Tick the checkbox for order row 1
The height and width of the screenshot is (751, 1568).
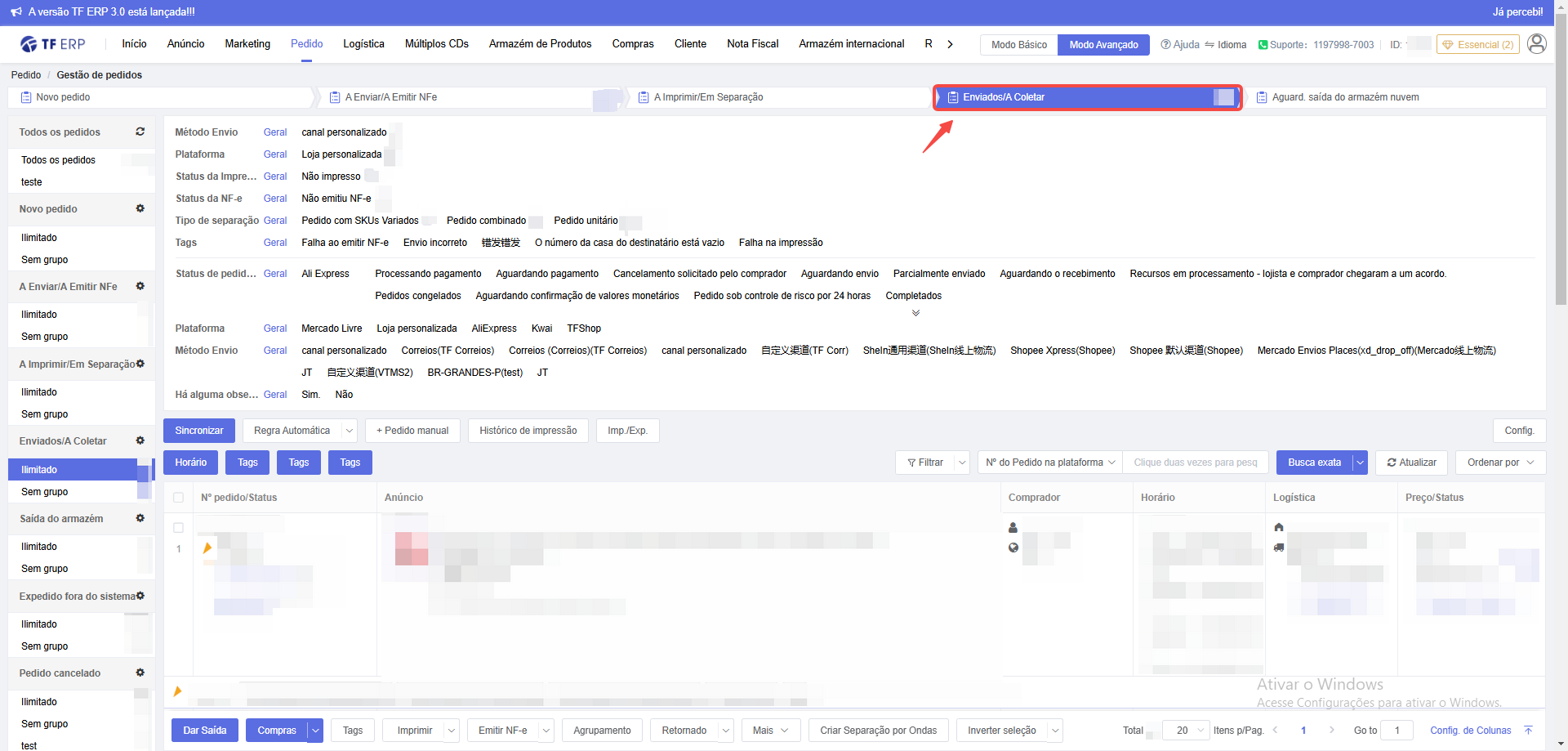click(x=179, y=528)
